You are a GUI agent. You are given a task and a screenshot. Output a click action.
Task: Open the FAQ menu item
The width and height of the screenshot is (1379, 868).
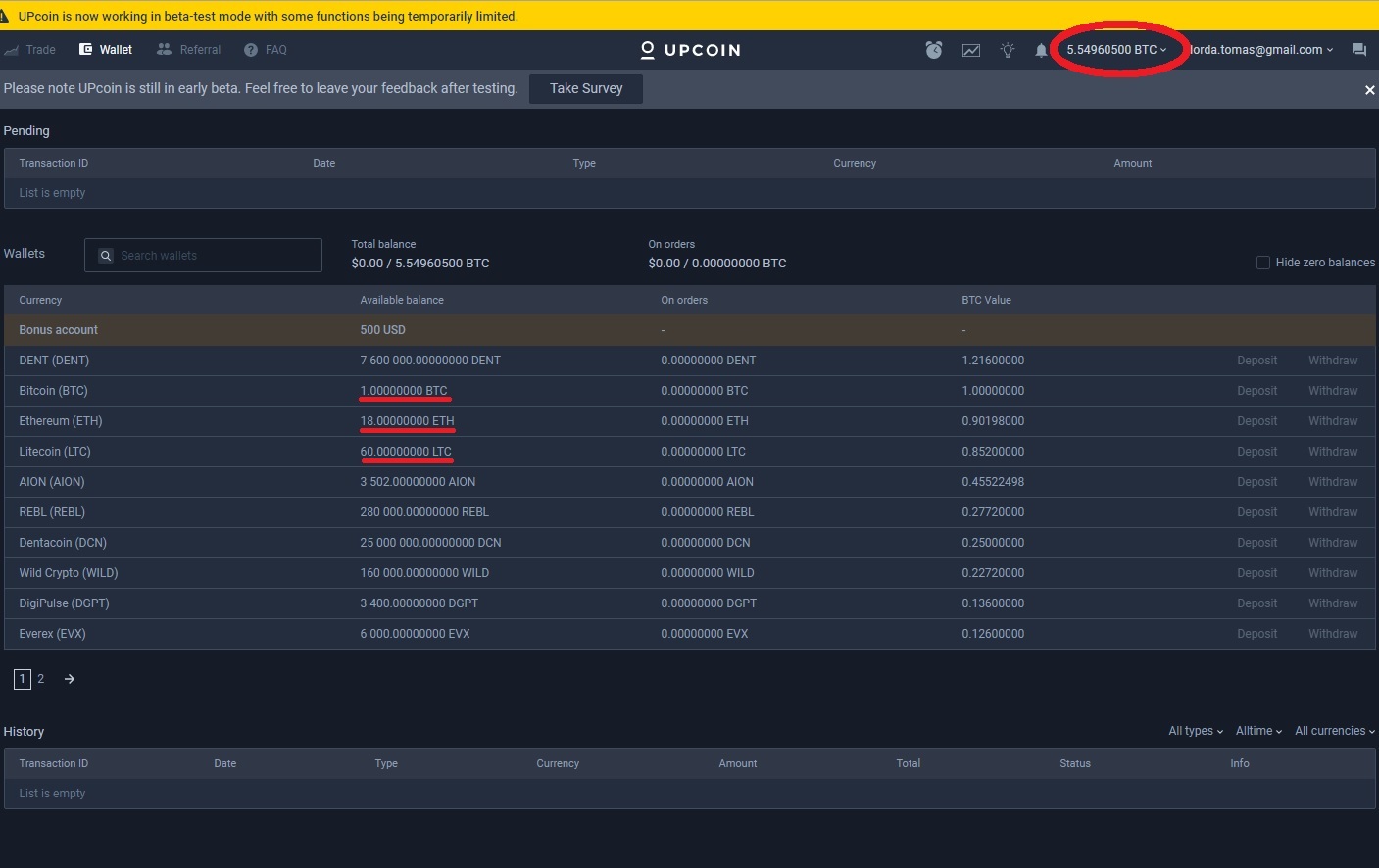pos(266,50)
